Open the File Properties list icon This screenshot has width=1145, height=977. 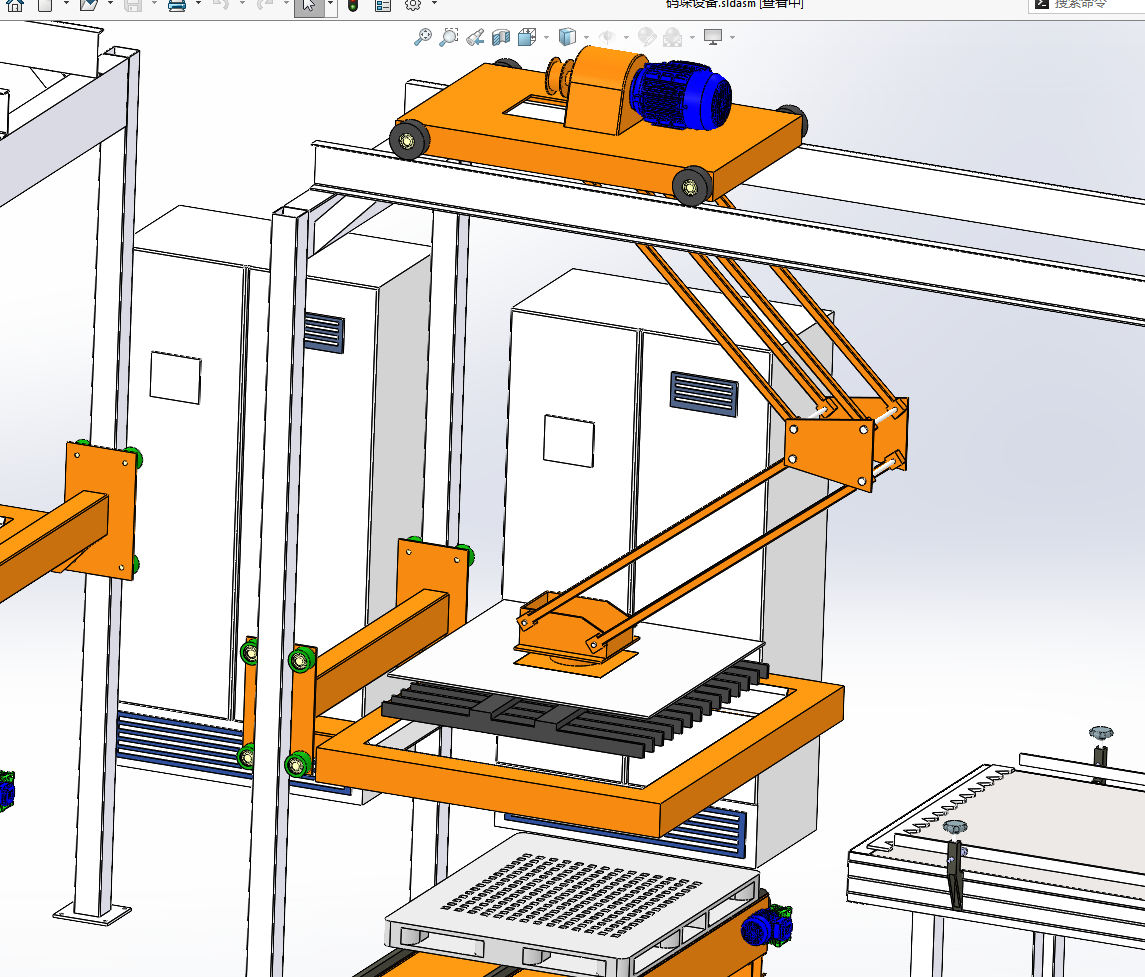tap(383, 5)
